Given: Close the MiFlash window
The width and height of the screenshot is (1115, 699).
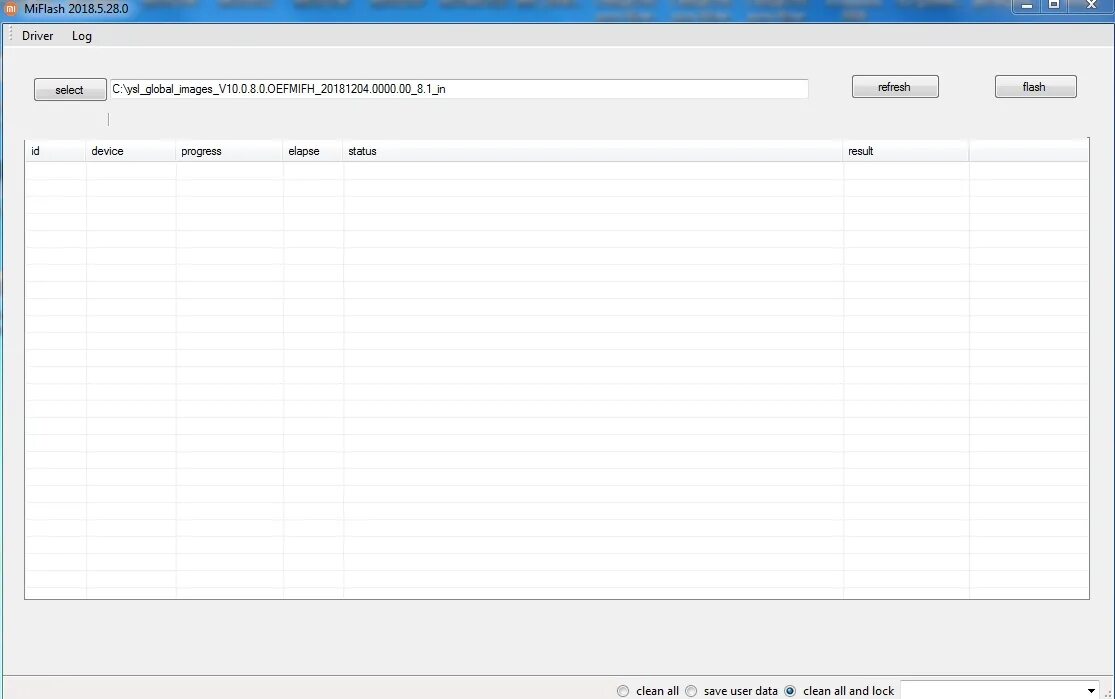Looking at the screenshot, I should [1092, 6].
